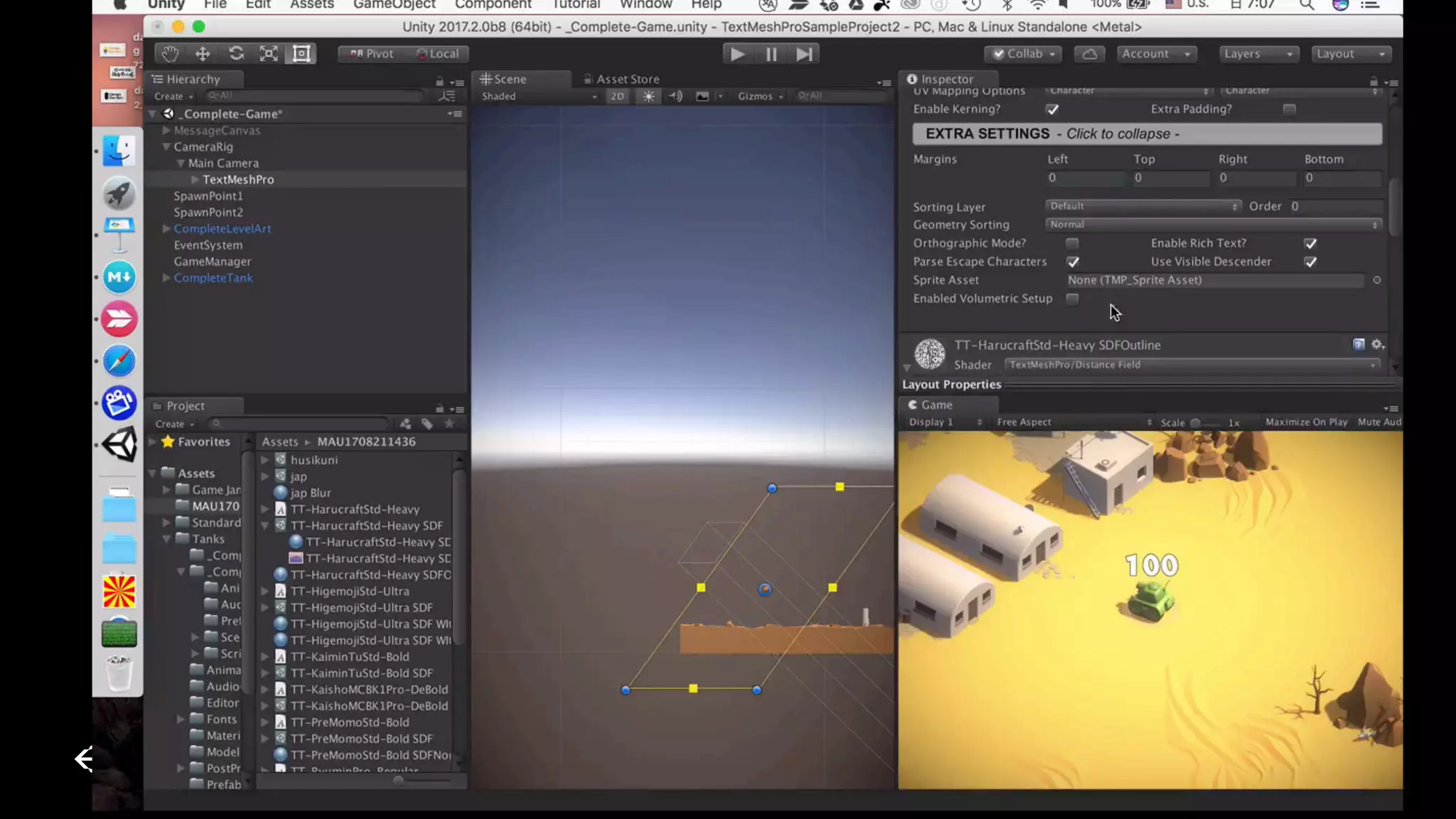Screen dimensions: 1456x819
Task: Open the Sorting Layer dropdown
Action: click(x=1142, y=206)
